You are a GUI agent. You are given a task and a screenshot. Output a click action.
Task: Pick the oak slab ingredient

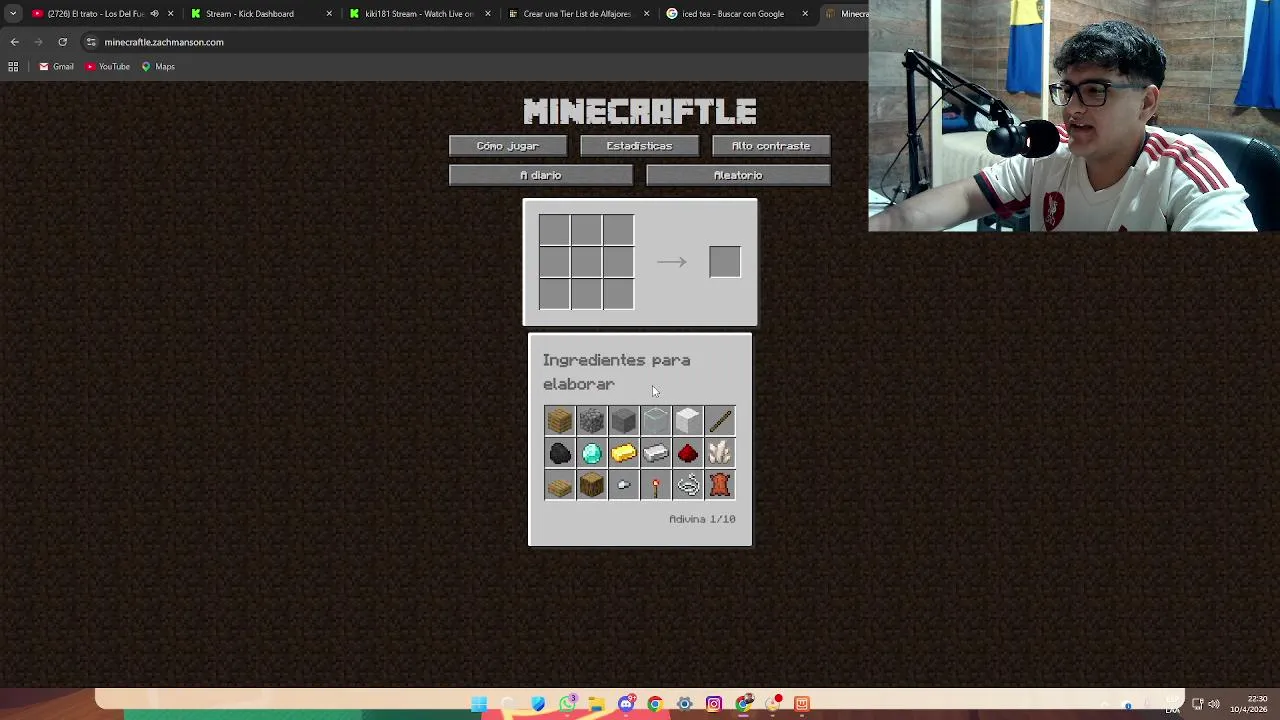[x=559, y=485]
